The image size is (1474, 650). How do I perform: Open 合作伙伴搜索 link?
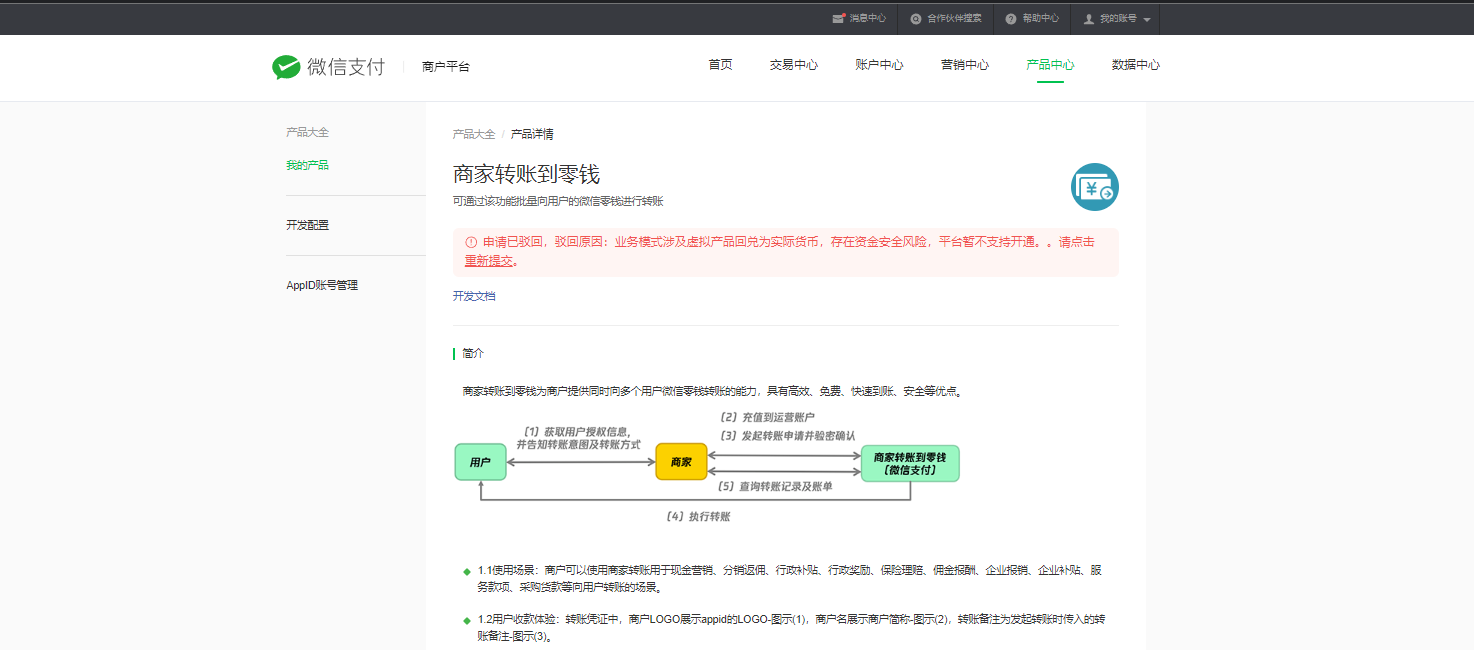point(954,19)
